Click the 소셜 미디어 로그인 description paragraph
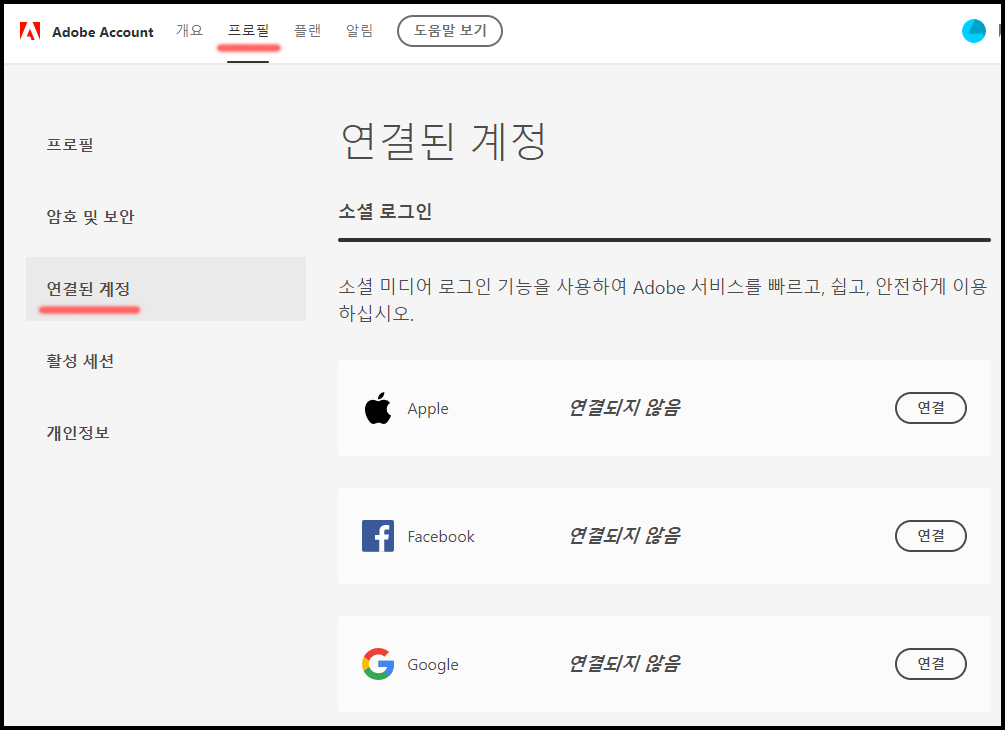The height and width of the screenshot is (730, 1005). pos(663,299)
